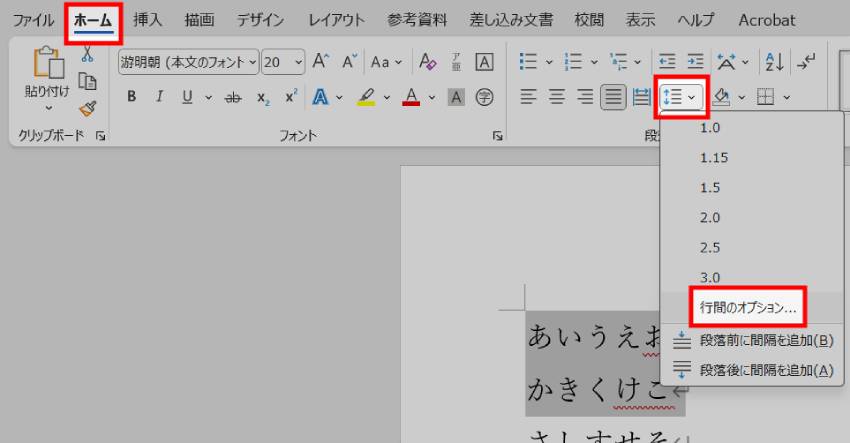Click the Copy icon in clipboard group
Screen dimensions: 850x443
point(87,81)
